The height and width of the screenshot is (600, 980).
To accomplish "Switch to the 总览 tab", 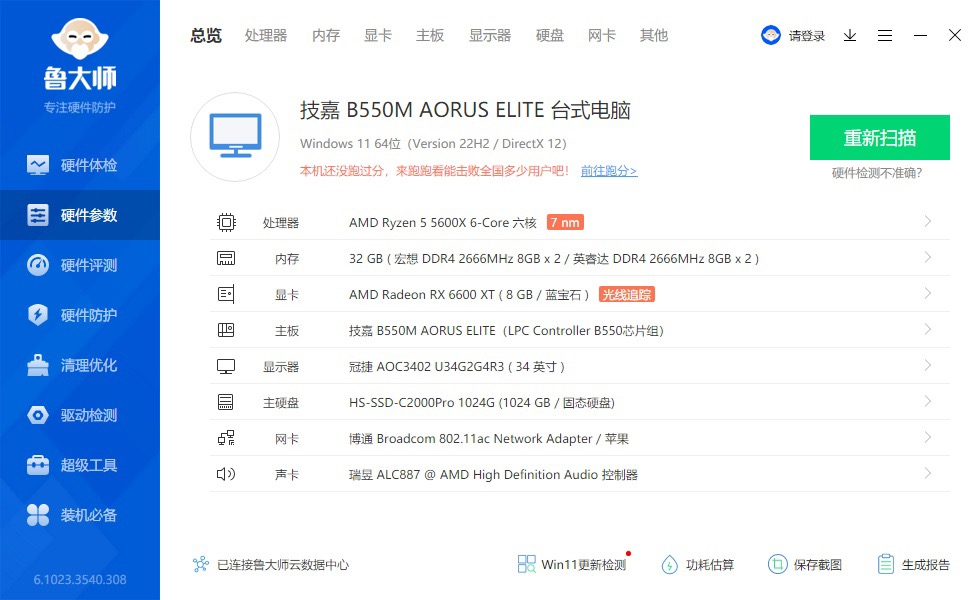I will click(206, 36).
